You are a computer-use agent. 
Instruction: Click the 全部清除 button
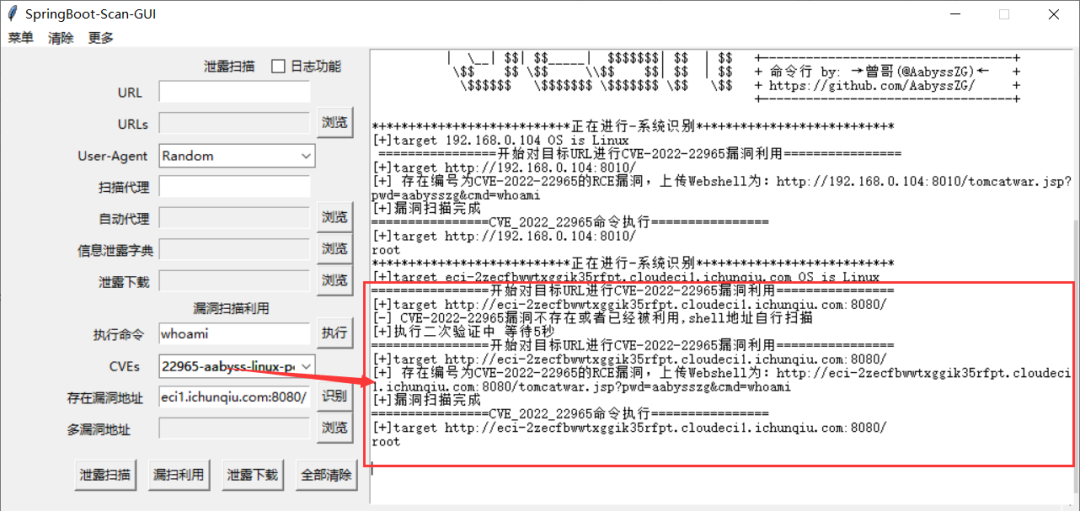tap(326, 474)
